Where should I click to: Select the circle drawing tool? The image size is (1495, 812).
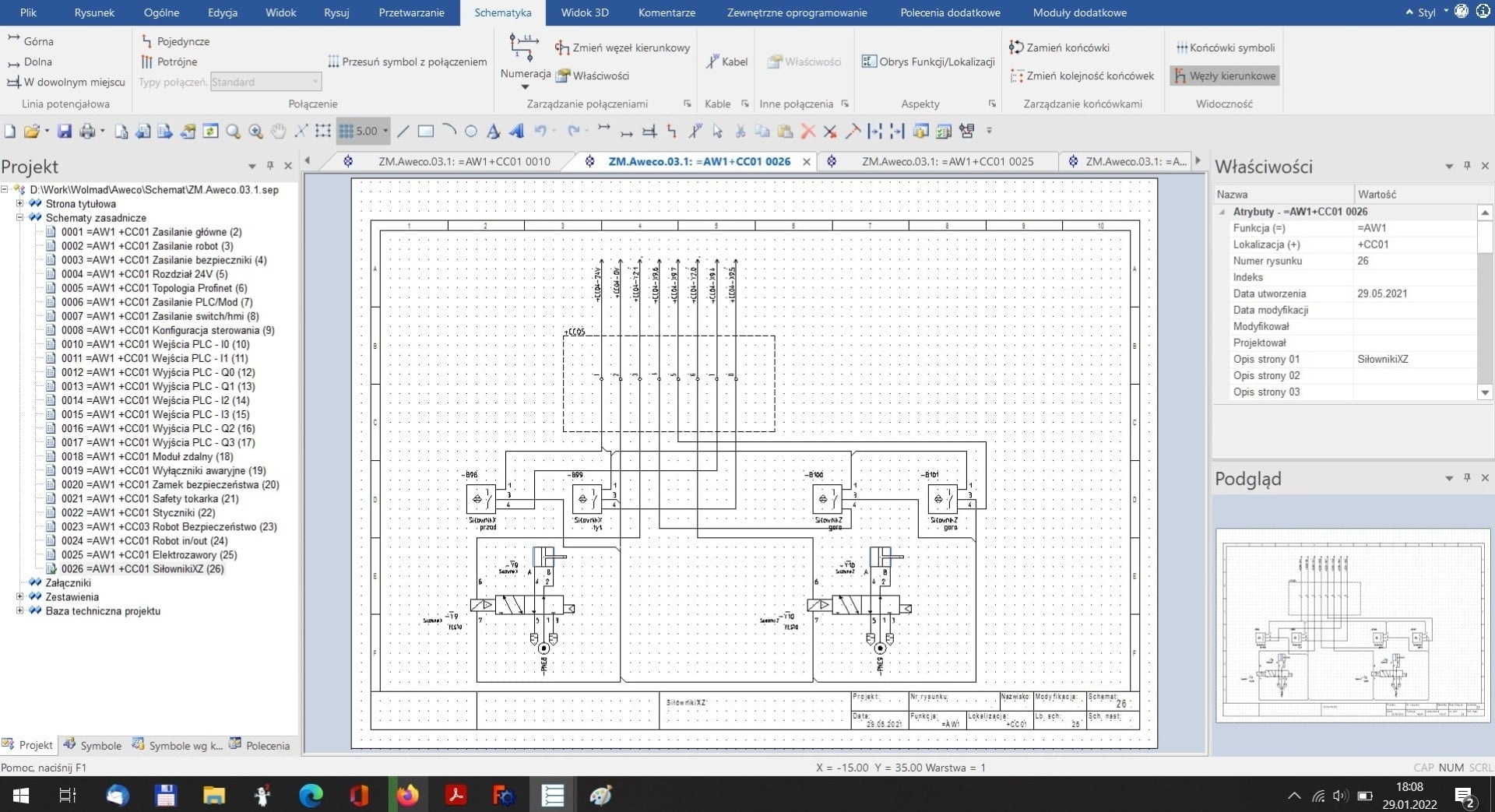point(470,132)
